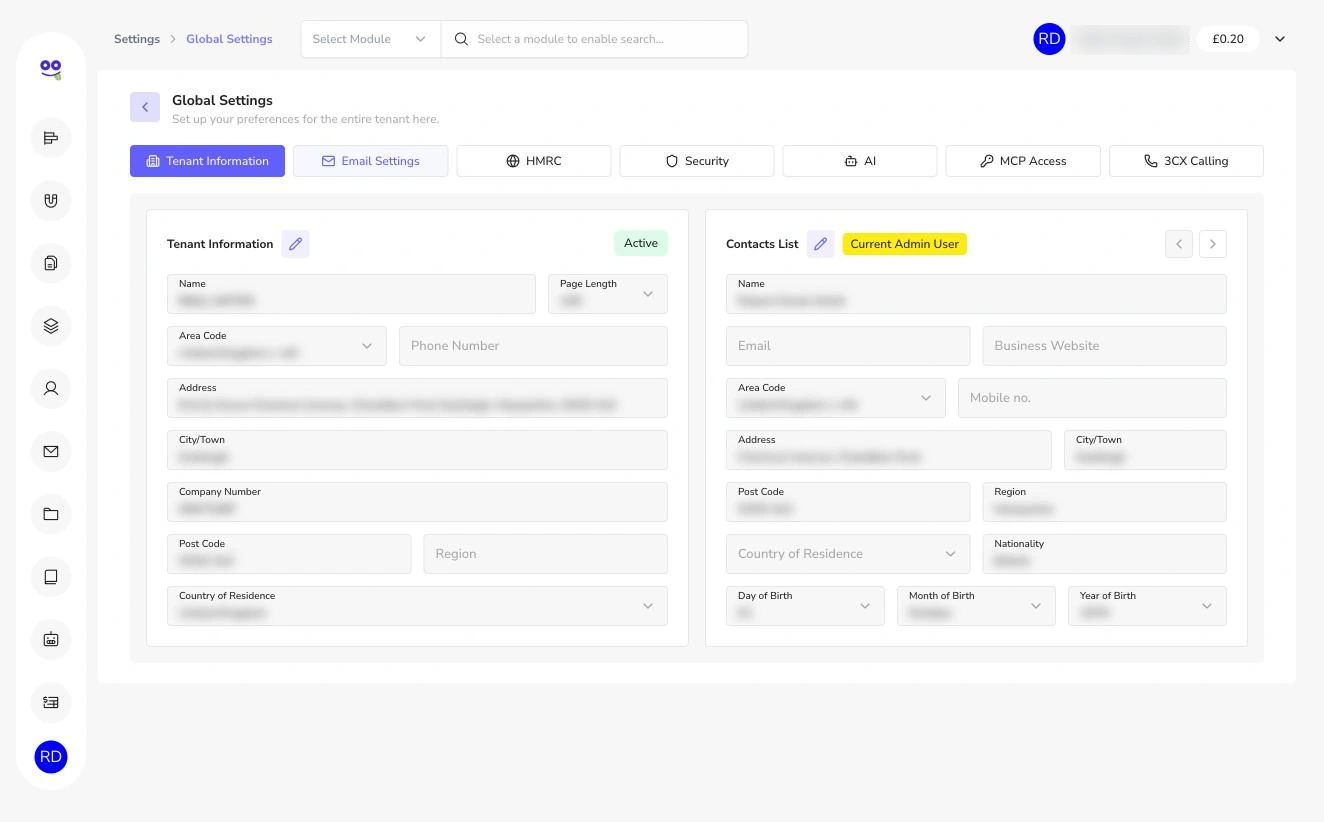Open the magnet icon in sidebar
The height and width of the screenshot is (822, 1324).
(51, 201)
